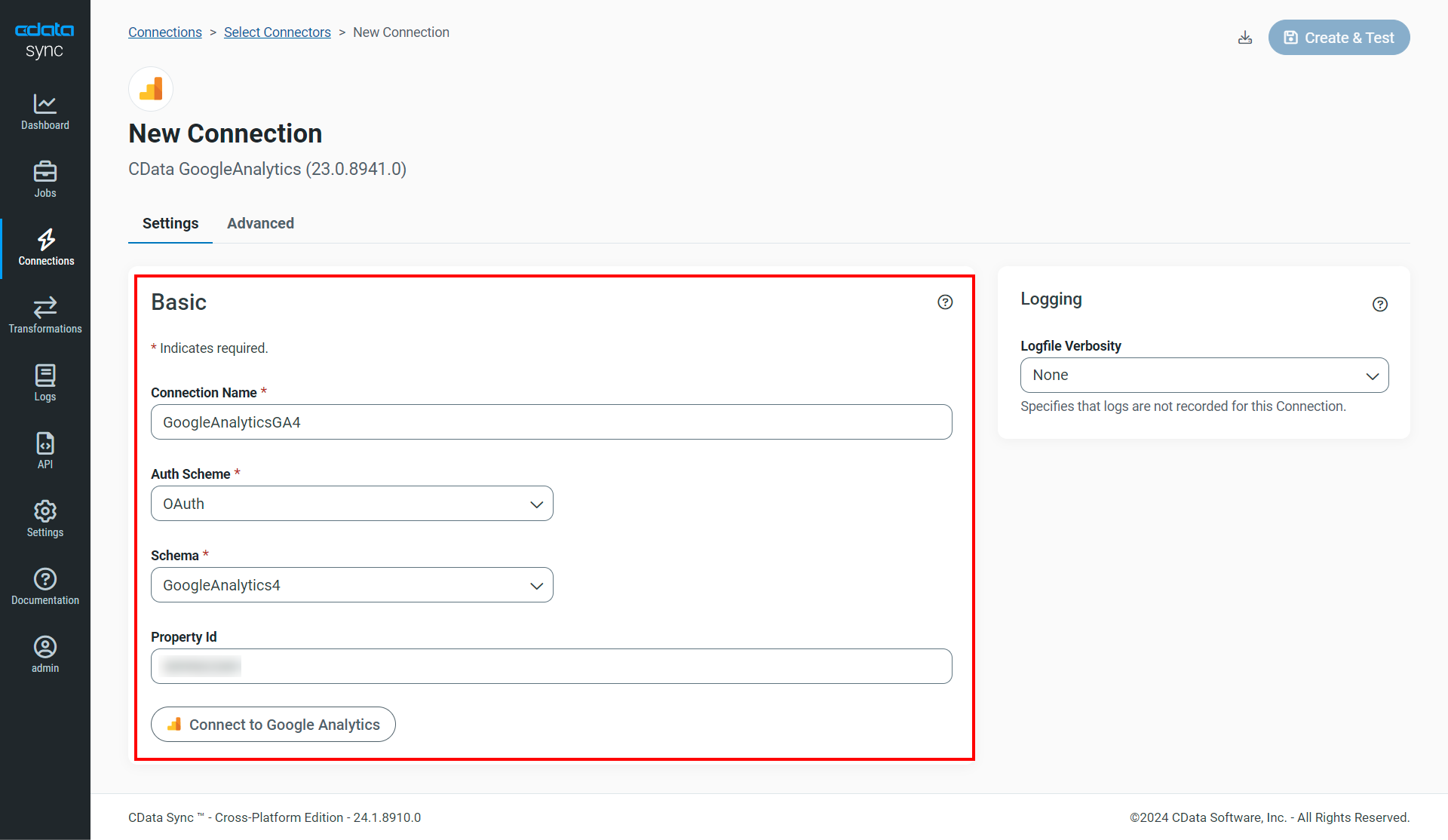Click the logs not recorded description text
The height and width of the screenshot is (840, 1448).
pyautogui.click(x=1183, y=406)
